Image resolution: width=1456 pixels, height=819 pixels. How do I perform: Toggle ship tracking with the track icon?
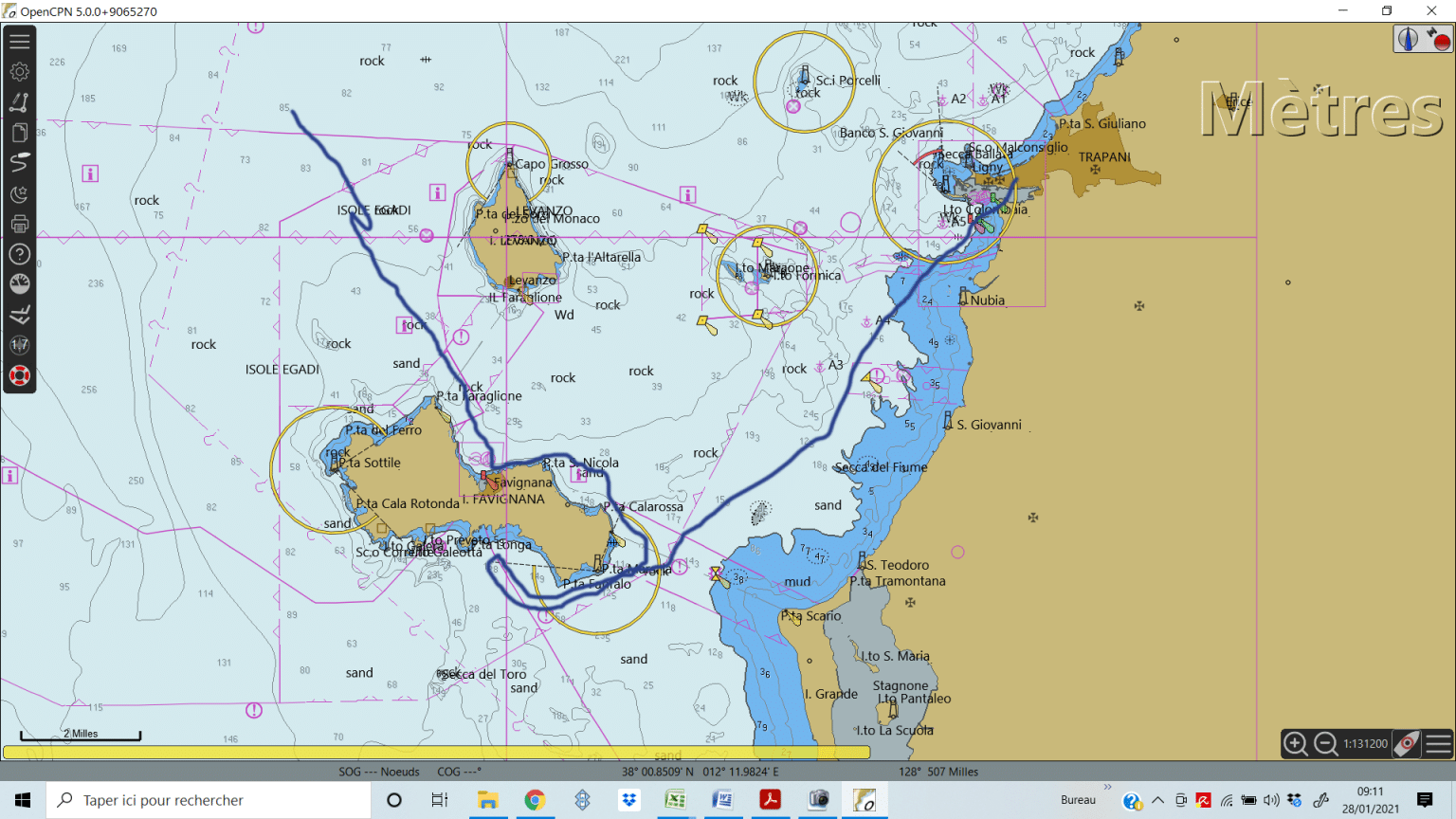[x=19, y=163]
